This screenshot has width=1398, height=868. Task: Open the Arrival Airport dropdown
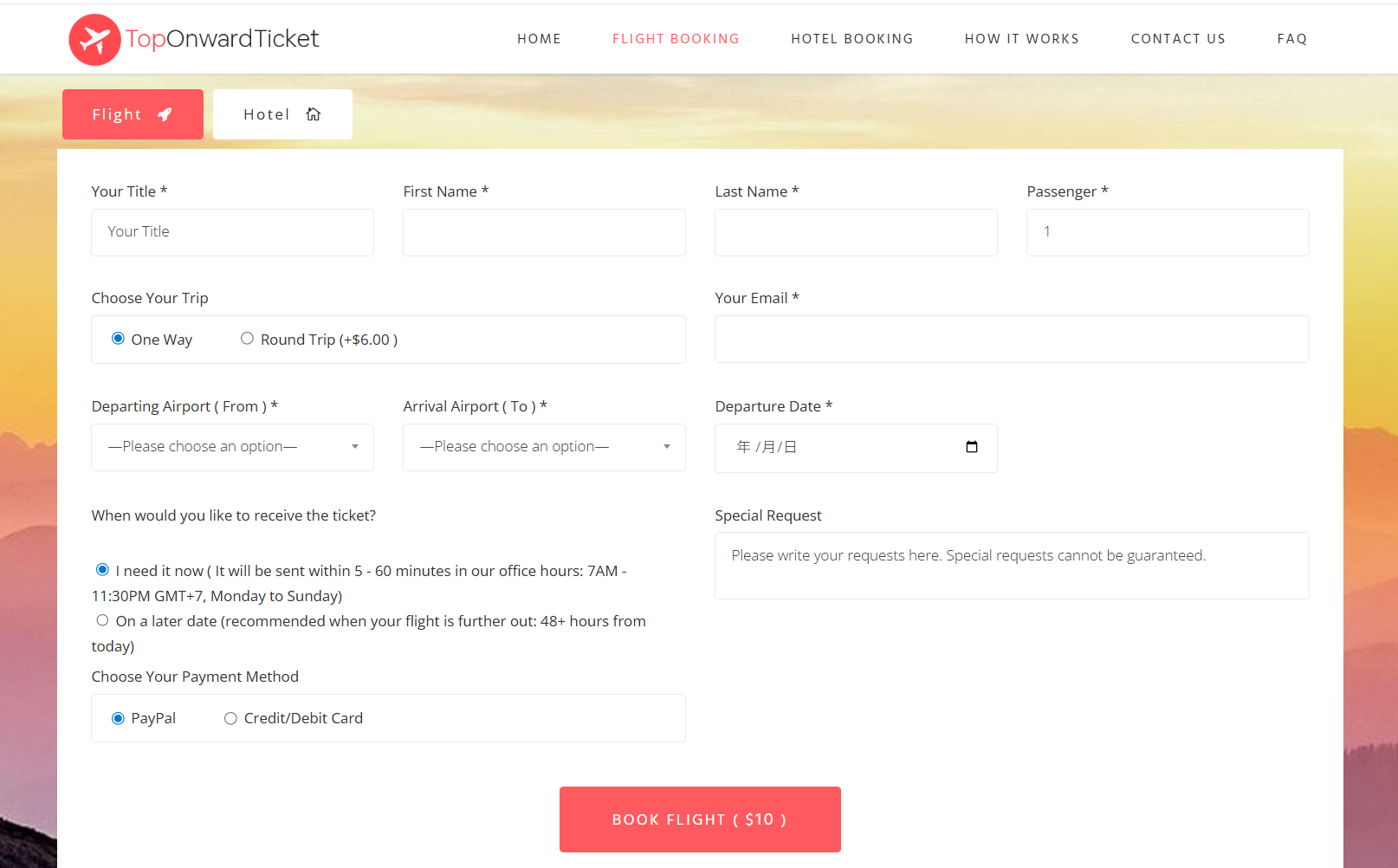(x=544, y=447)
